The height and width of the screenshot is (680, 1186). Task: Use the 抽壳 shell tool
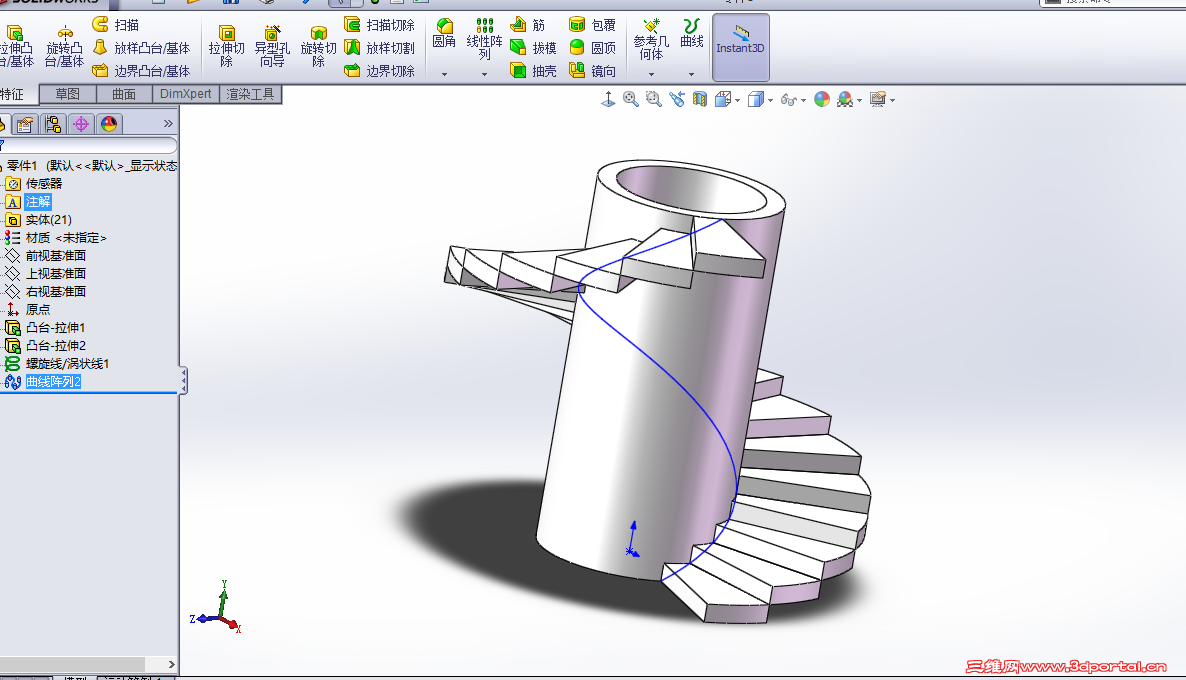[533, 70]
